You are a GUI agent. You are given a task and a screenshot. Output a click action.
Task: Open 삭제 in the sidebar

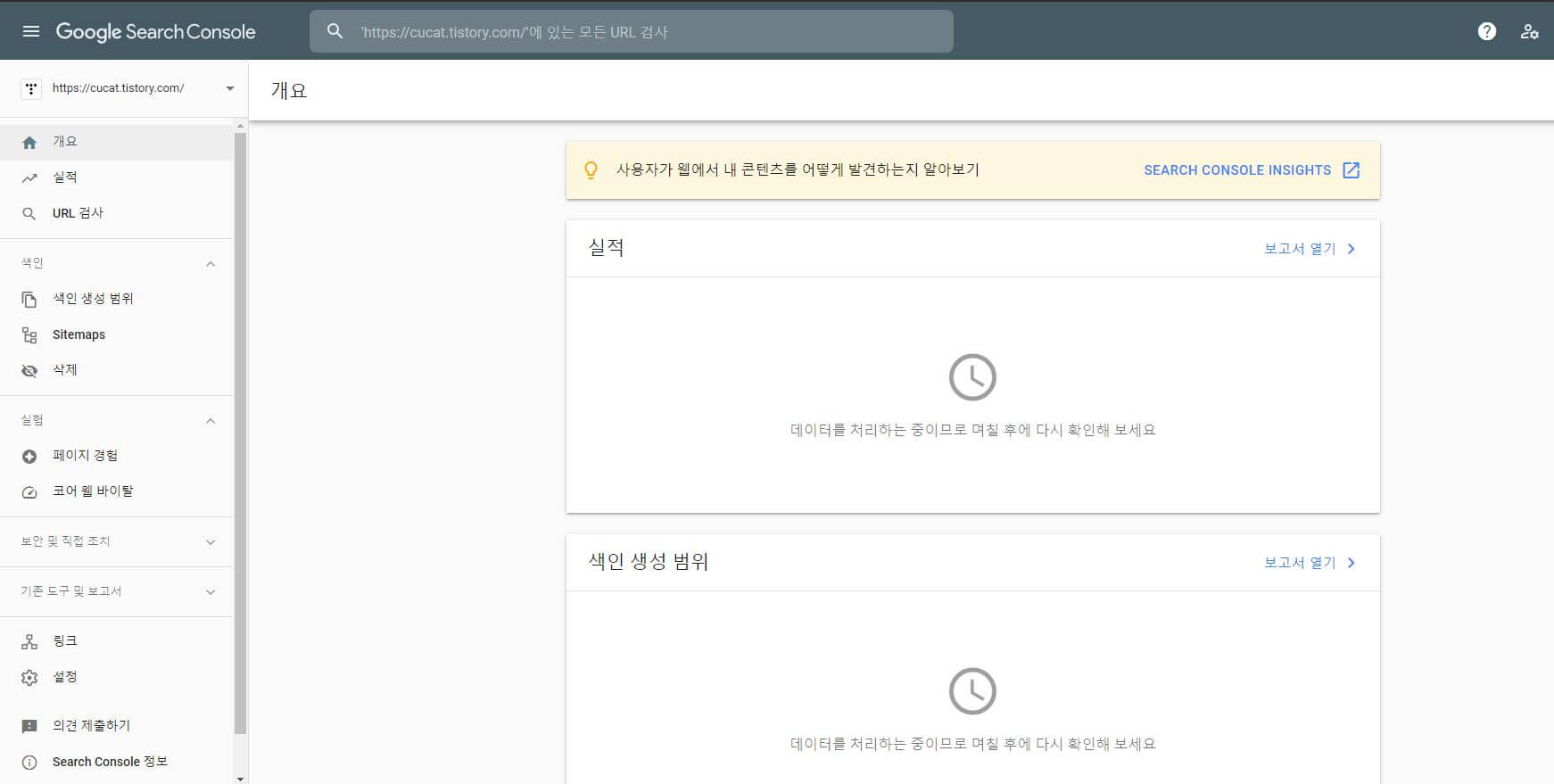tap(116, 371)
